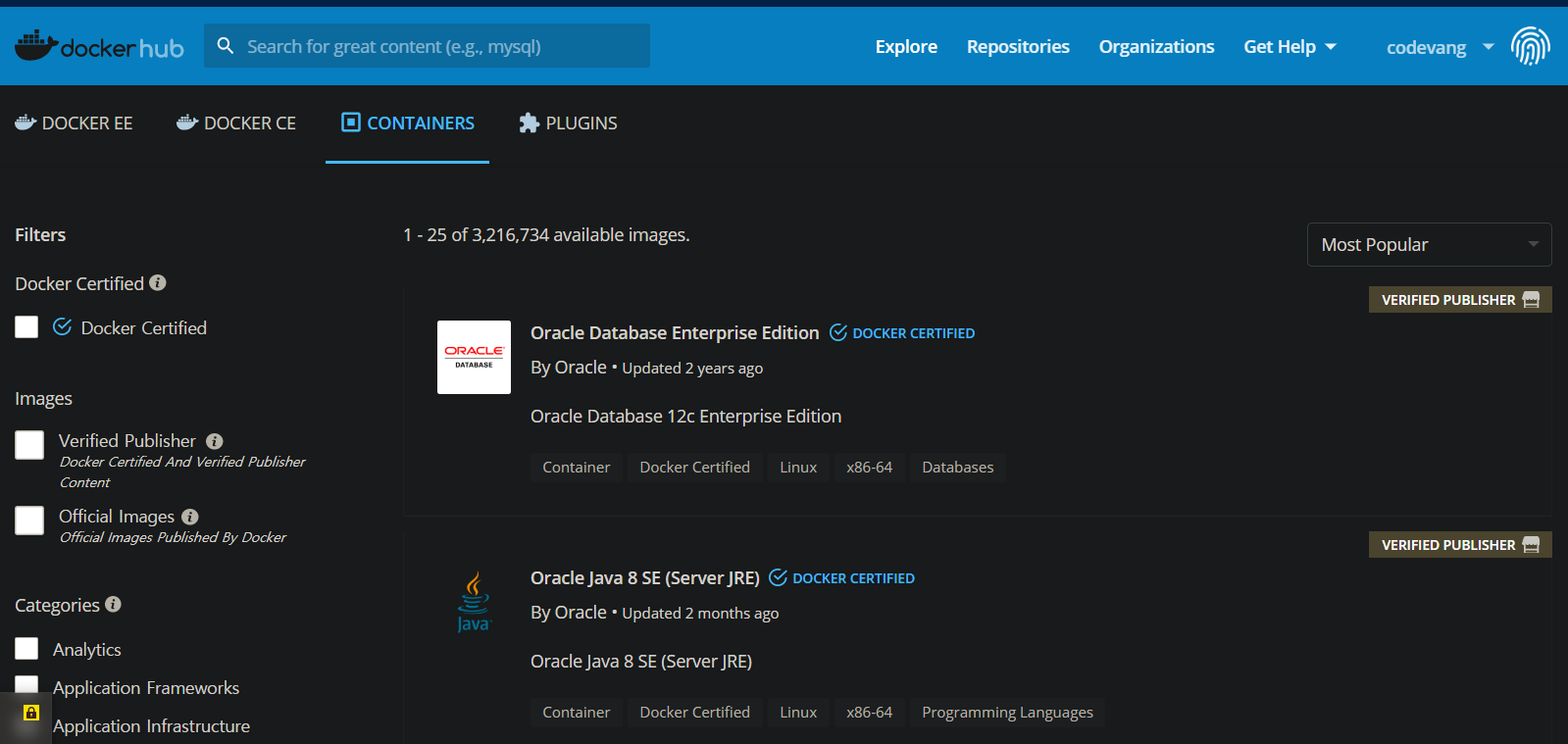Click certified checkmark icon beside Oracle Database title
The image size is (1568, 744).
click(x=838, y=332)
